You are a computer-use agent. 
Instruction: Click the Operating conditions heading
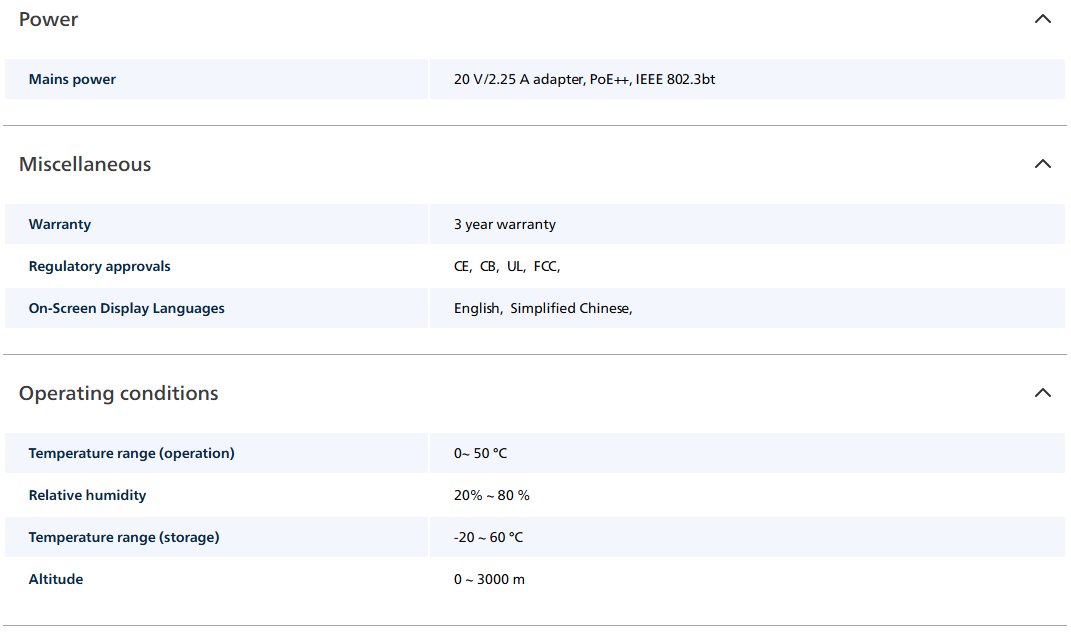tap(119, 393)
